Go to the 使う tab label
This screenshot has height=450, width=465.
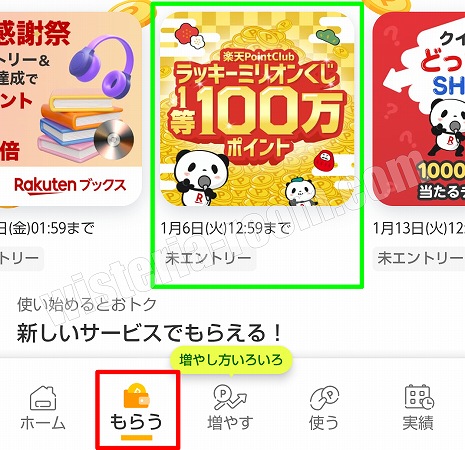pos(324,423)
